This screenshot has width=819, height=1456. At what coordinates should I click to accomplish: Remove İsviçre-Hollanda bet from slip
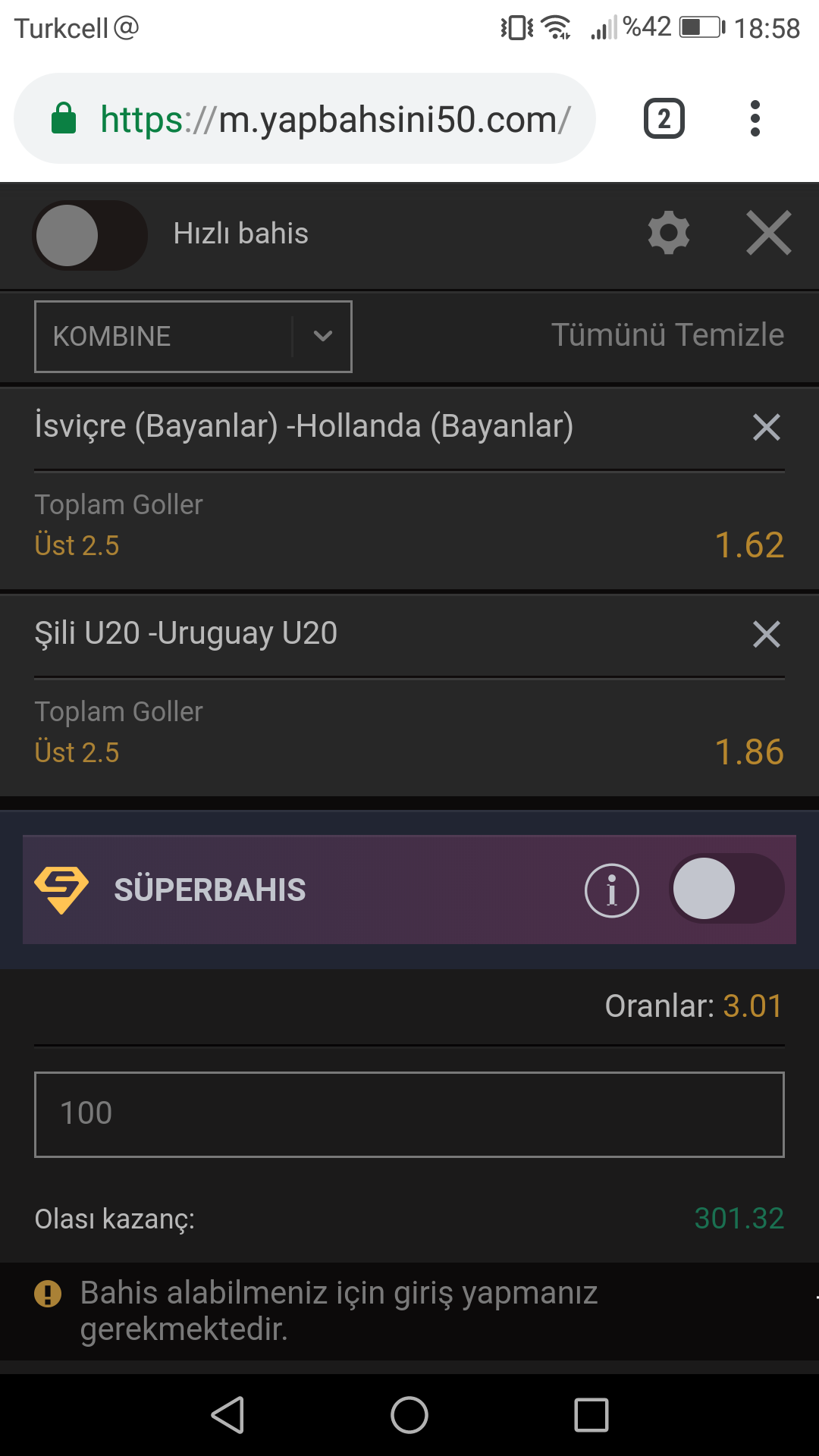coord(767,427)
